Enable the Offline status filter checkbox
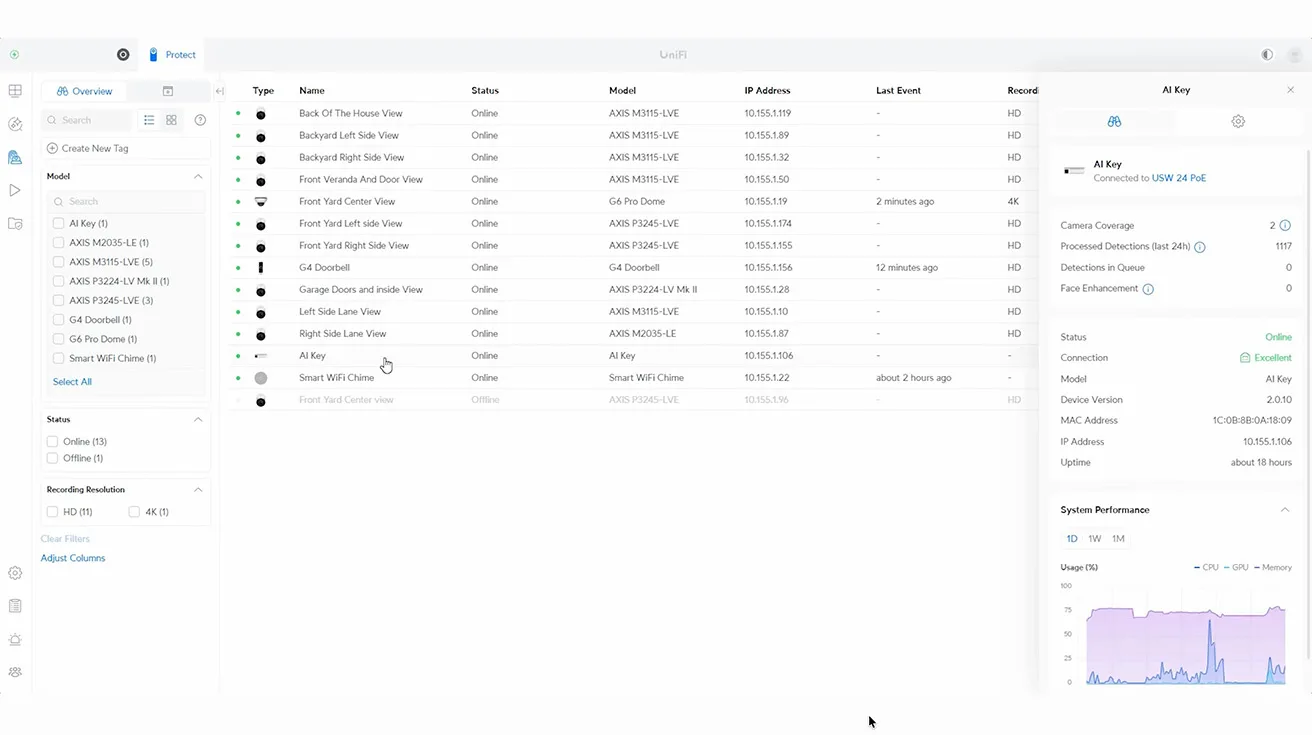The height and width of the screenshot is (735, 1312). [x=53, y=458]
